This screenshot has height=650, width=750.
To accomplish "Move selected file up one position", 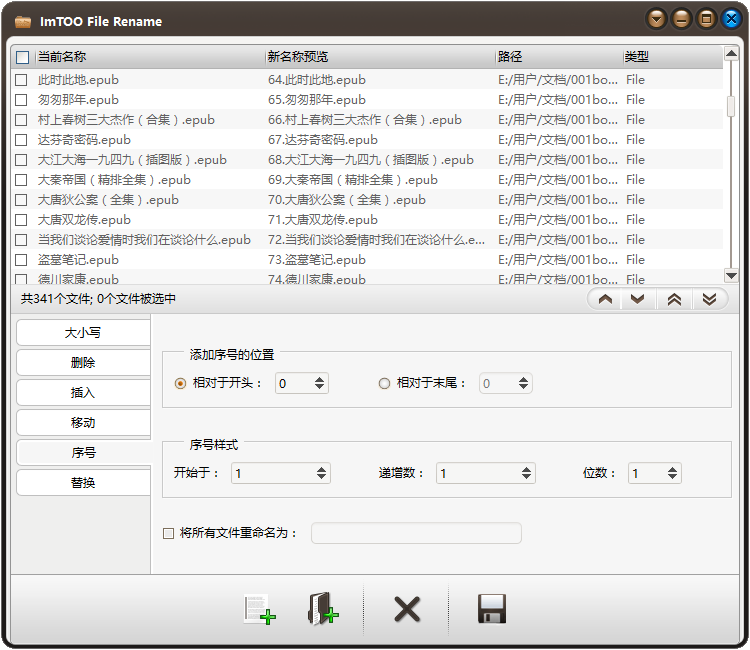I will tap(605, 299).
